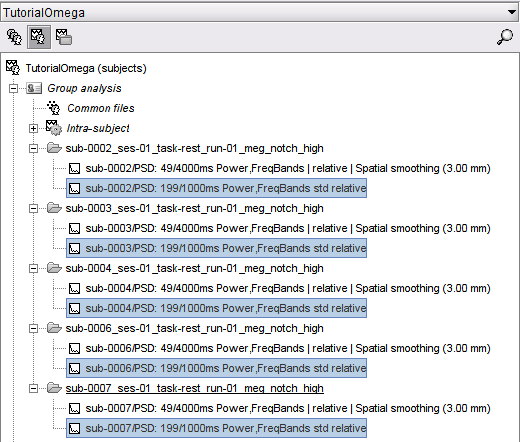This screenshot has height=442, width=520.
Task: Collapse sub-0003 folder node
Action: 33,208
